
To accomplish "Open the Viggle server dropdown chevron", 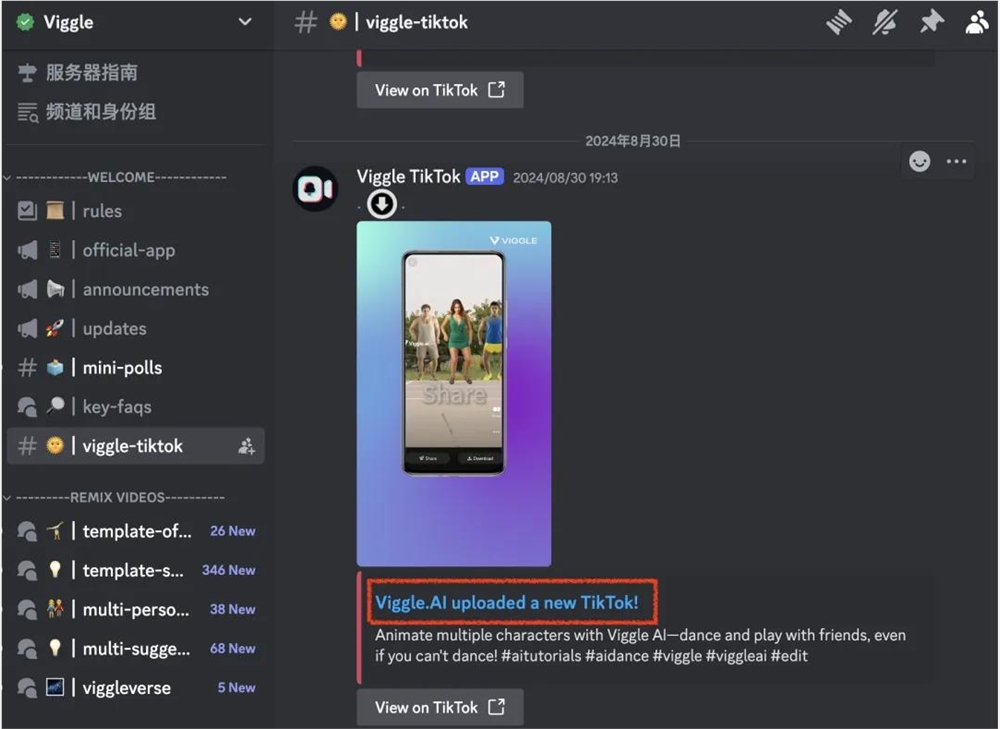I will 245,22.
